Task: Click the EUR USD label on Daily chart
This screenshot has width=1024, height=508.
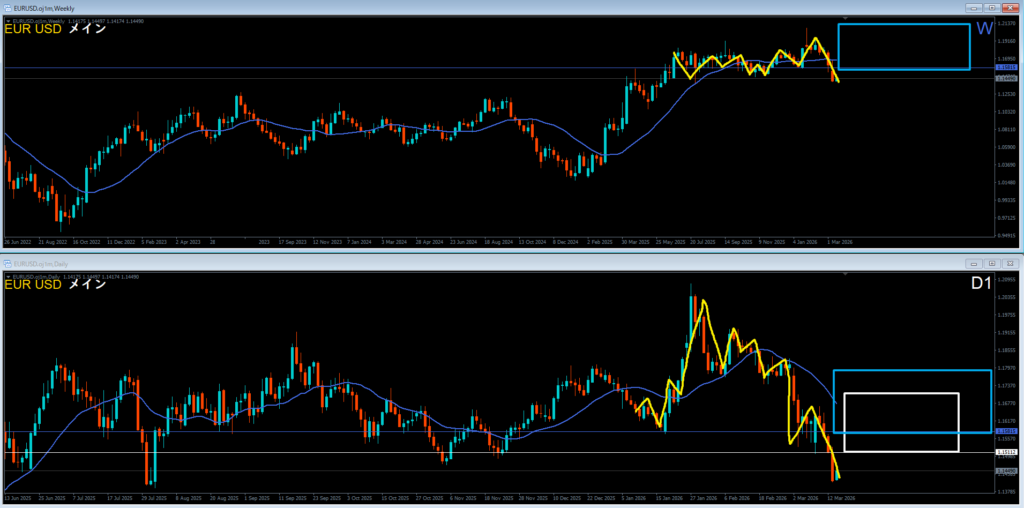Action: click(x=33, y=284)
